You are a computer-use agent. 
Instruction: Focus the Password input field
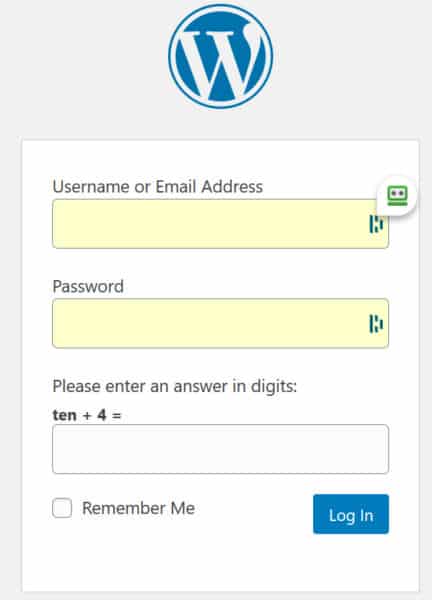(x=220, y=323)
